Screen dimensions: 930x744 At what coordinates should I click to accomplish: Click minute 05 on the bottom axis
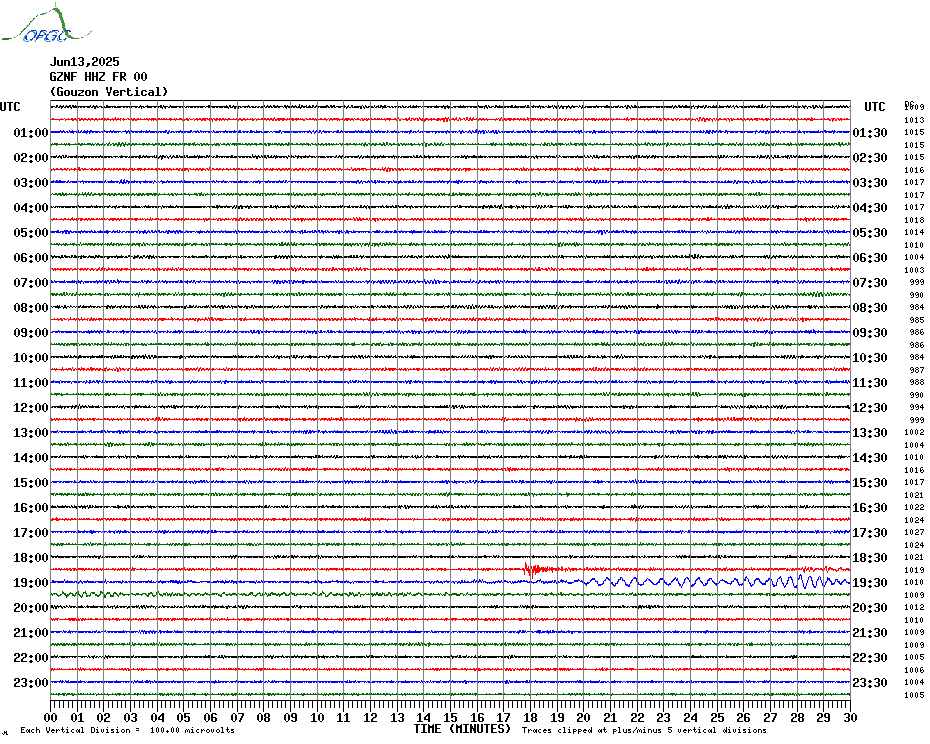(x=184, y=717)
